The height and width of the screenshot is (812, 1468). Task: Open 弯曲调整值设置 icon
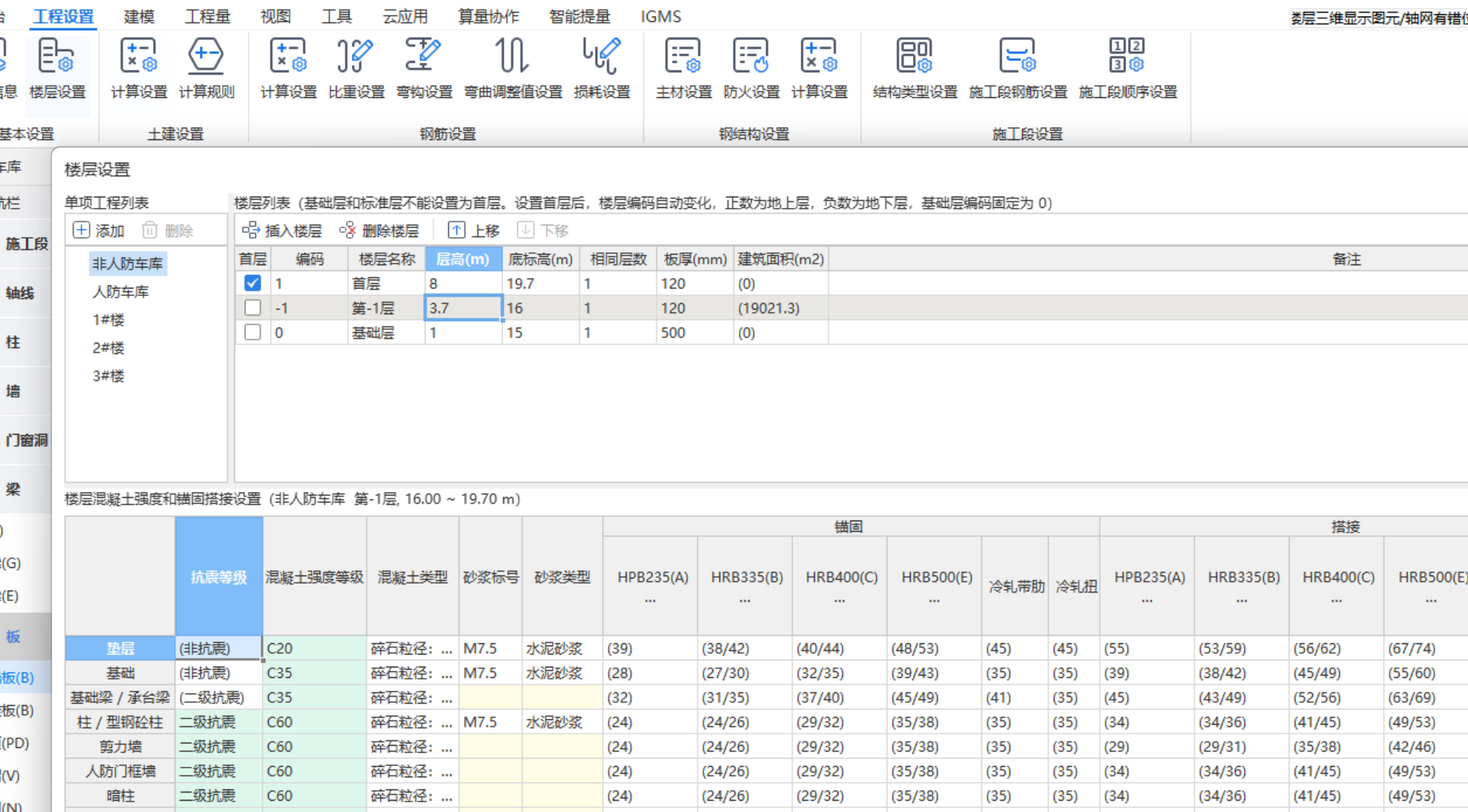click(x=513, y=69)
